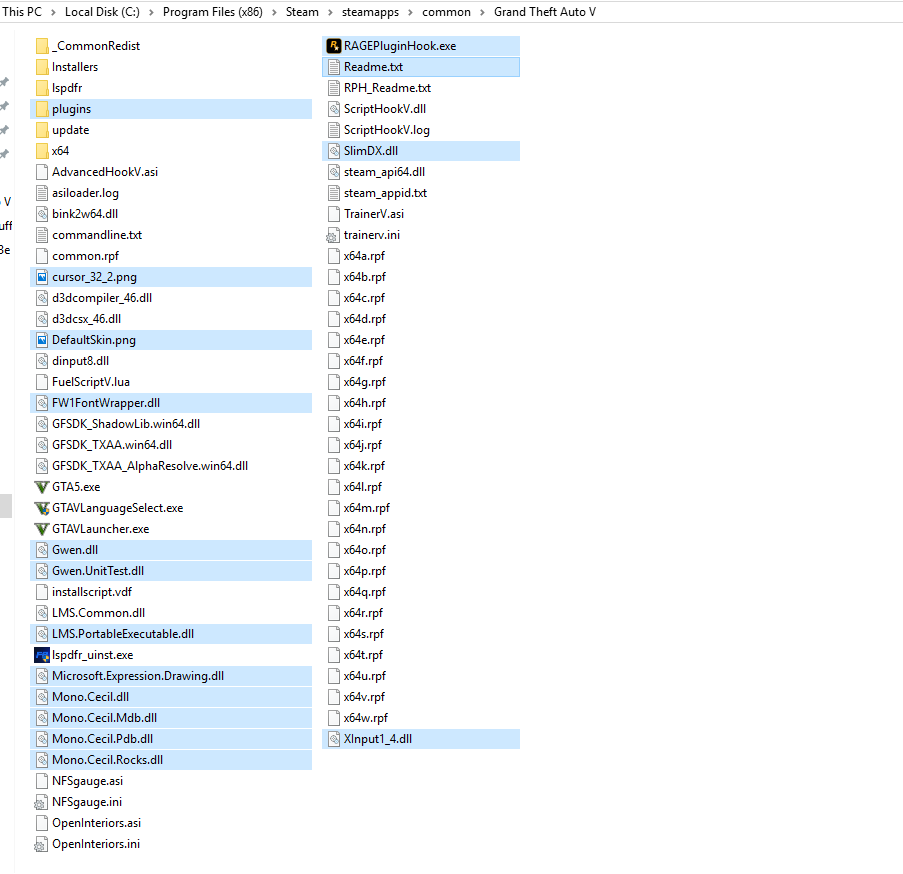The image size is (903, 874).
Task: Click the GTA5.exe application icon
Action: pos(41,487)
